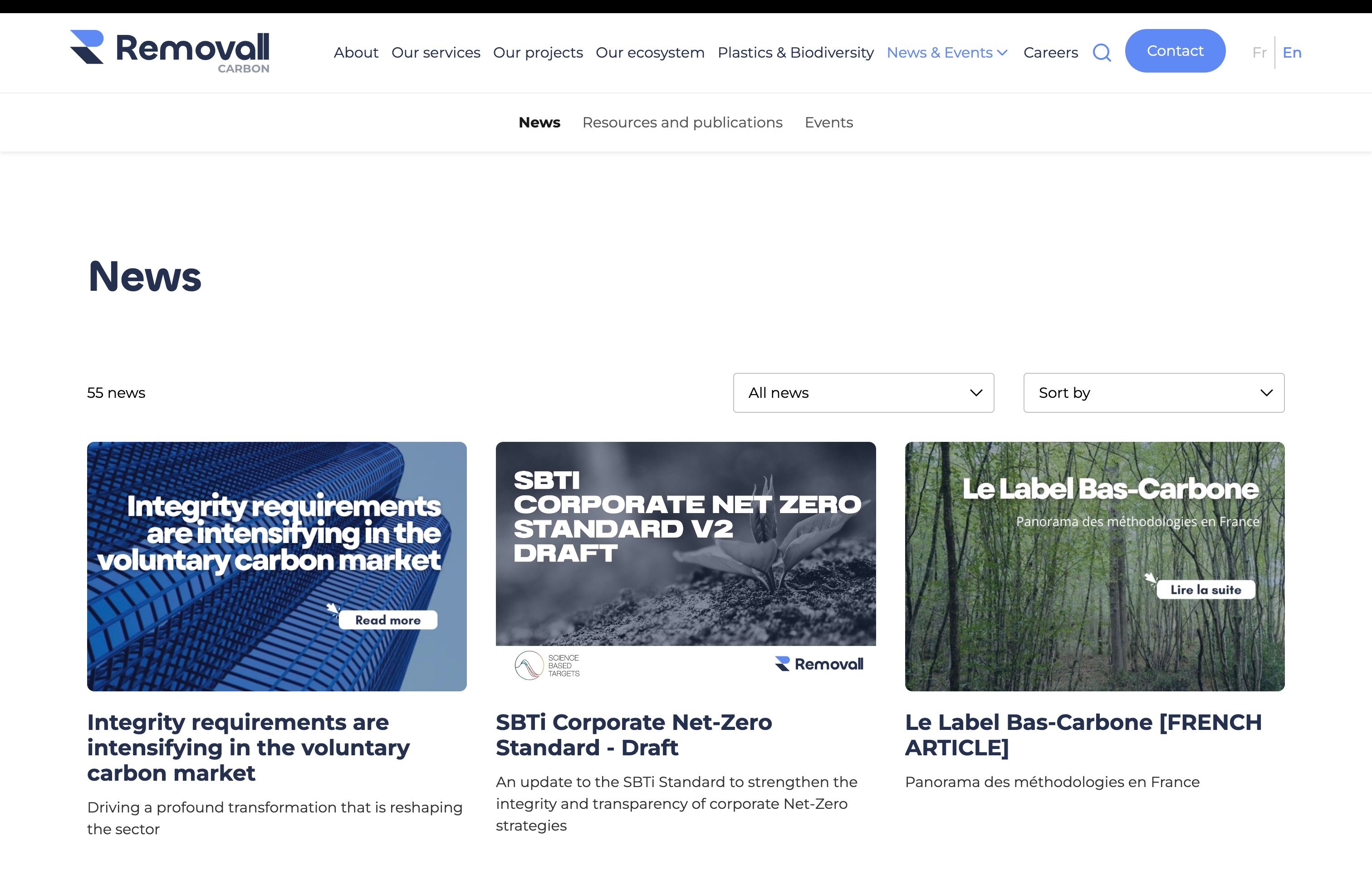Expand the News & Events chevron

pos(1002,53)
